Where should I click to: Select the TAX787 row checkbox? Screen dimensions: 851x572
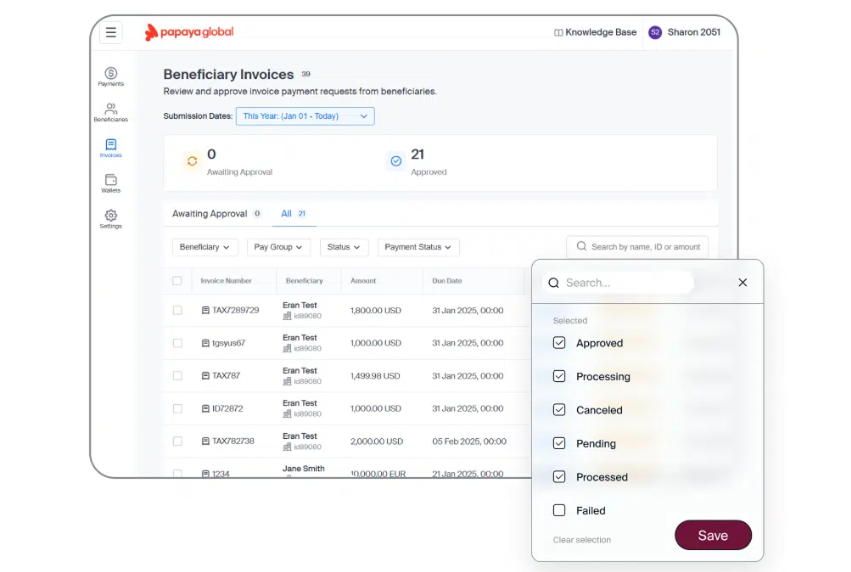tap(177, 376)
